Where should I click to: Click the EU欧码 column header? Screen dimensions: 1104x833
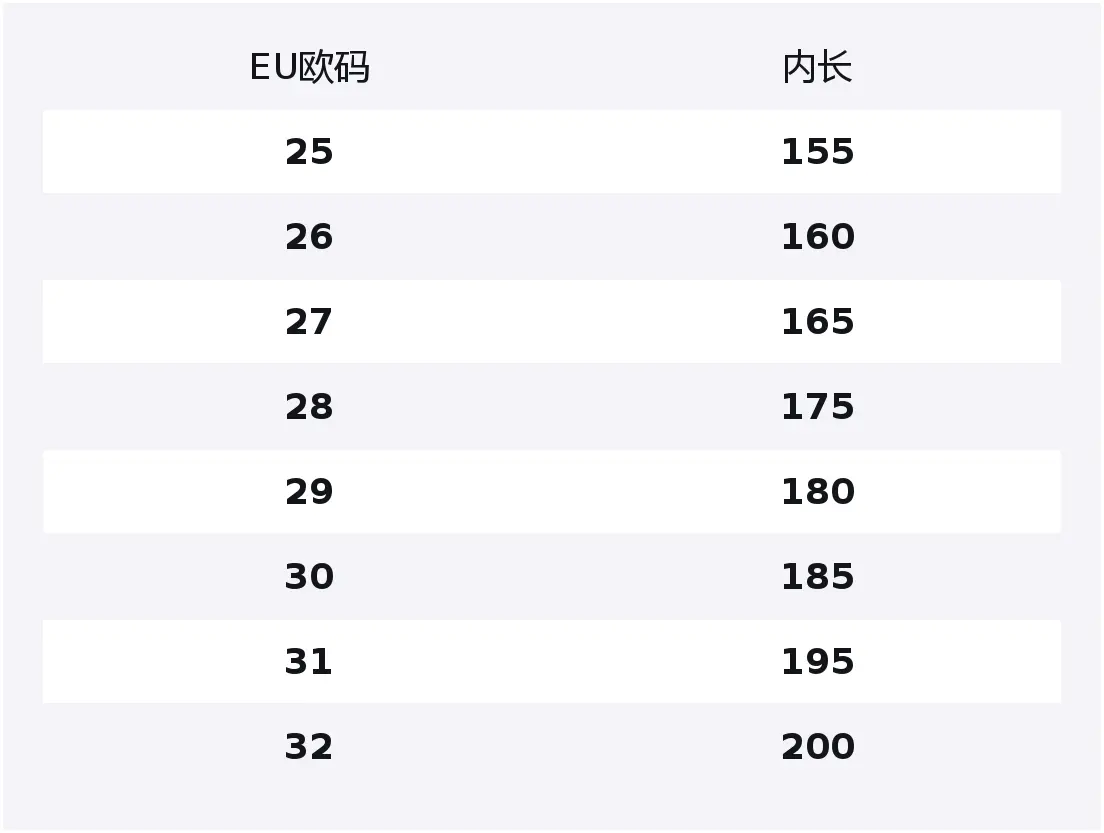tap(309, 68)
